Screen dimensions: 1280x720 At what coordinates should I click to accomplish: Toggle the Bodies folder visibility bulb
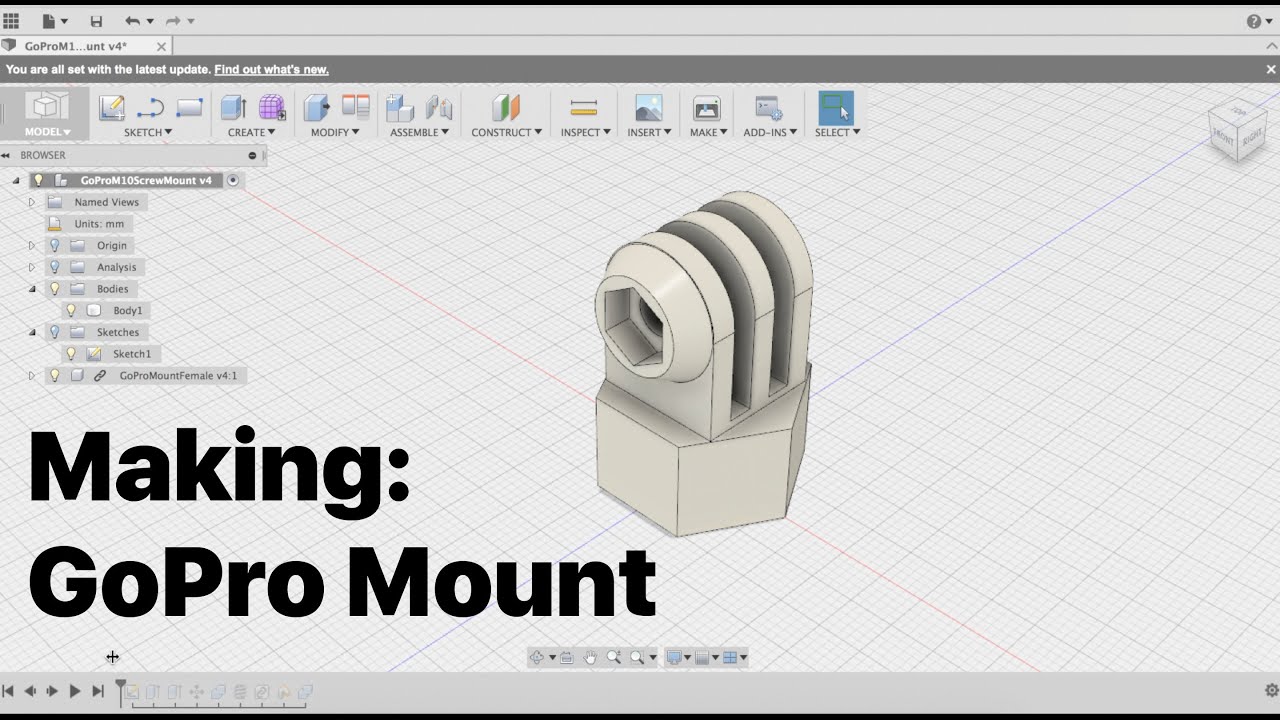55,289
